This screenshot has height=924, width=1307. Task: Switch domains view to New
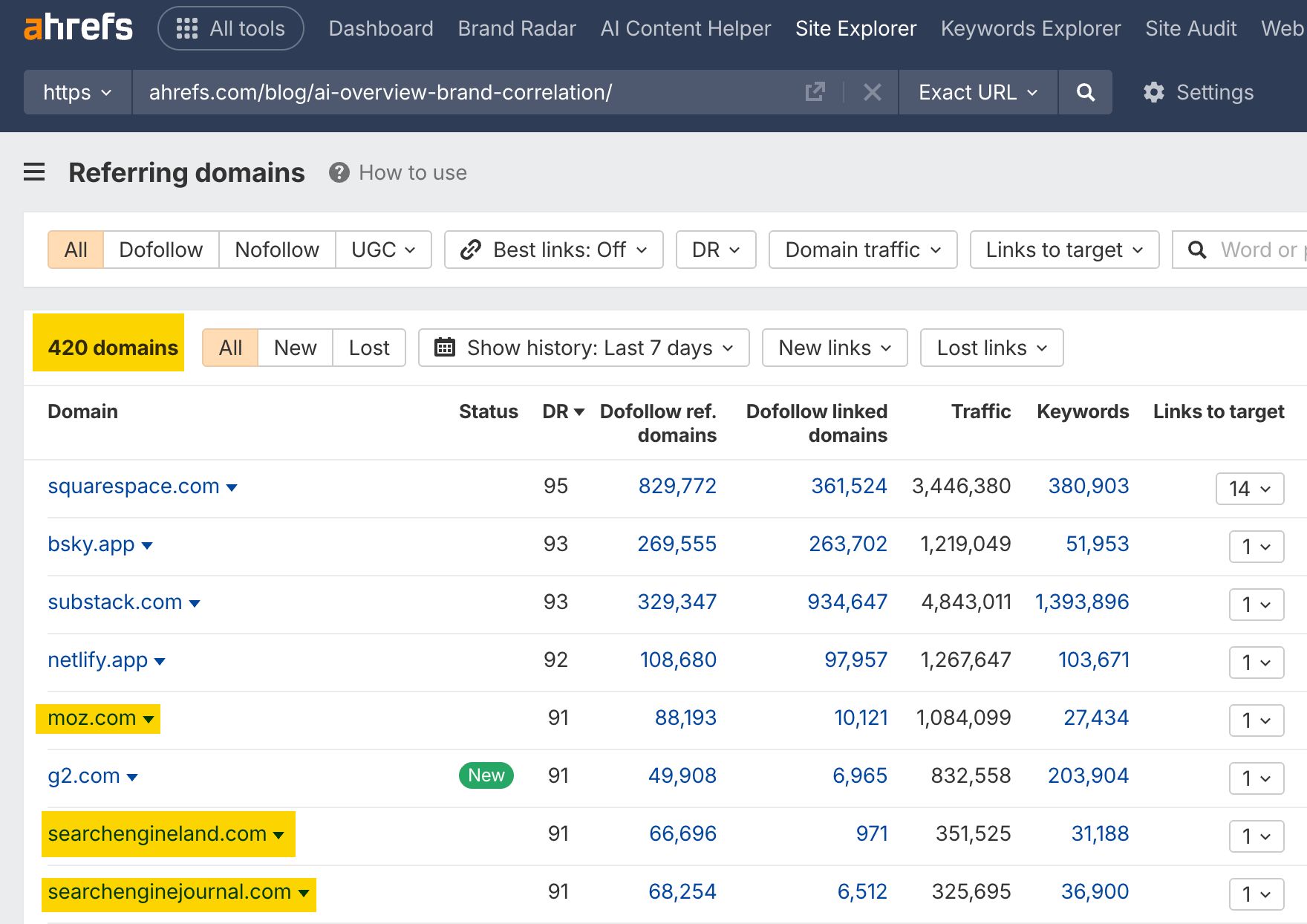tap(294, 347)
